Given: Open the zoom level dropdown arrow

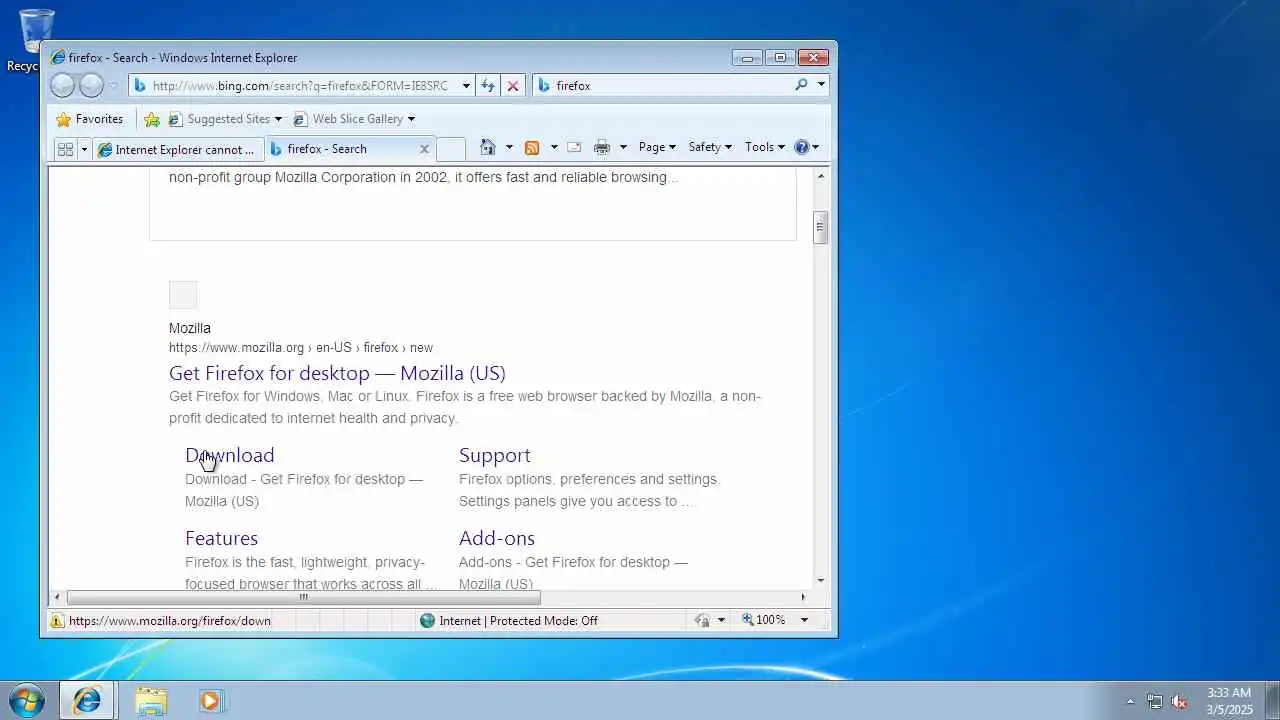Looking at the screenshot, I should coord(803,620).
